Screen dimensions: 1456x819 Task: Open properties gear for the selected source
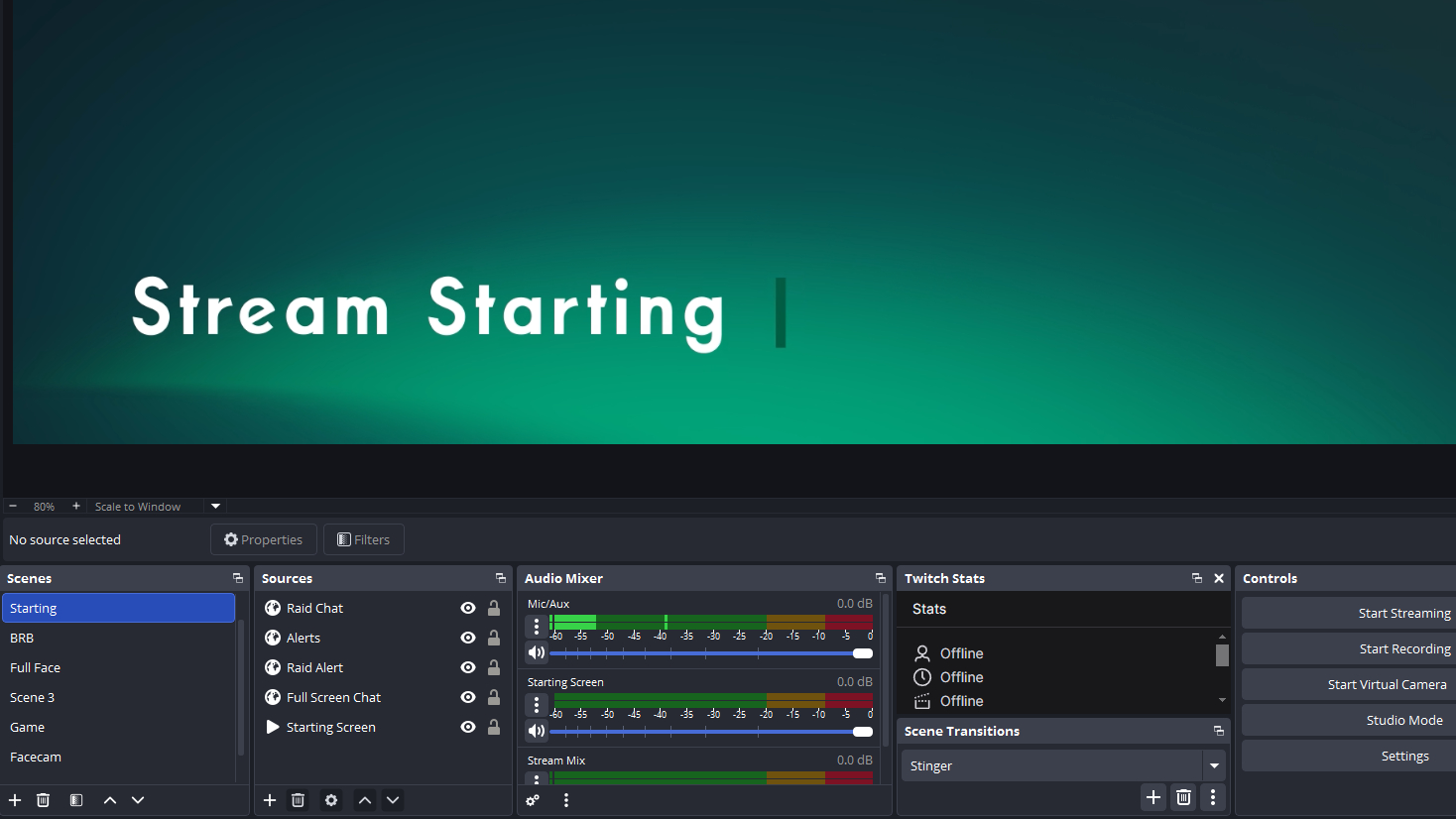click(x=330, y=800)
